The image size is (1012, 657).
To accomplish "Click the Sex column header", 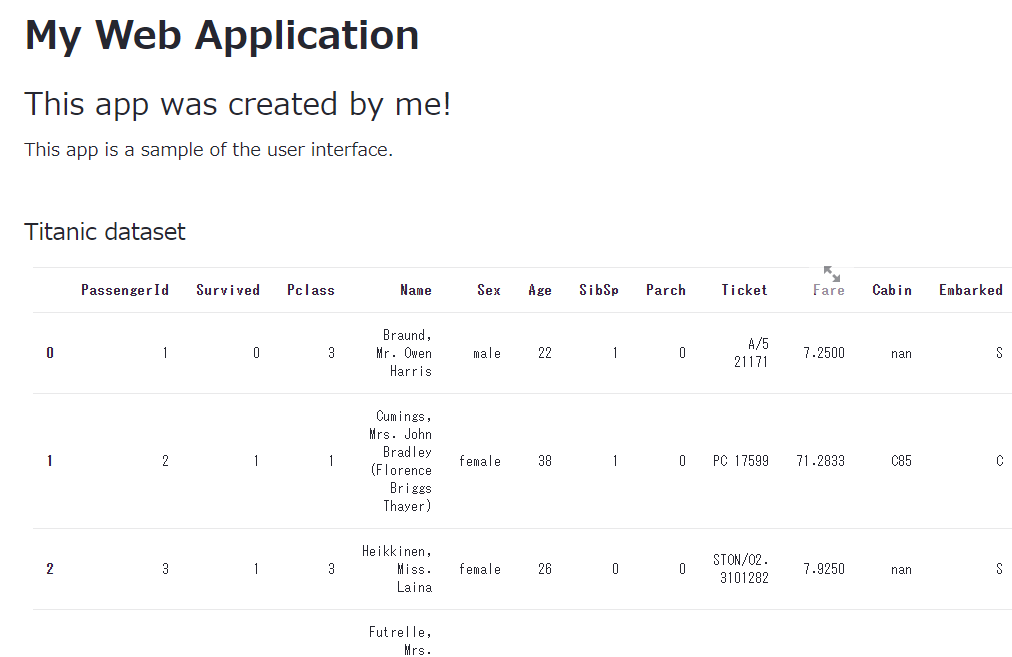I will coord(489,290).
